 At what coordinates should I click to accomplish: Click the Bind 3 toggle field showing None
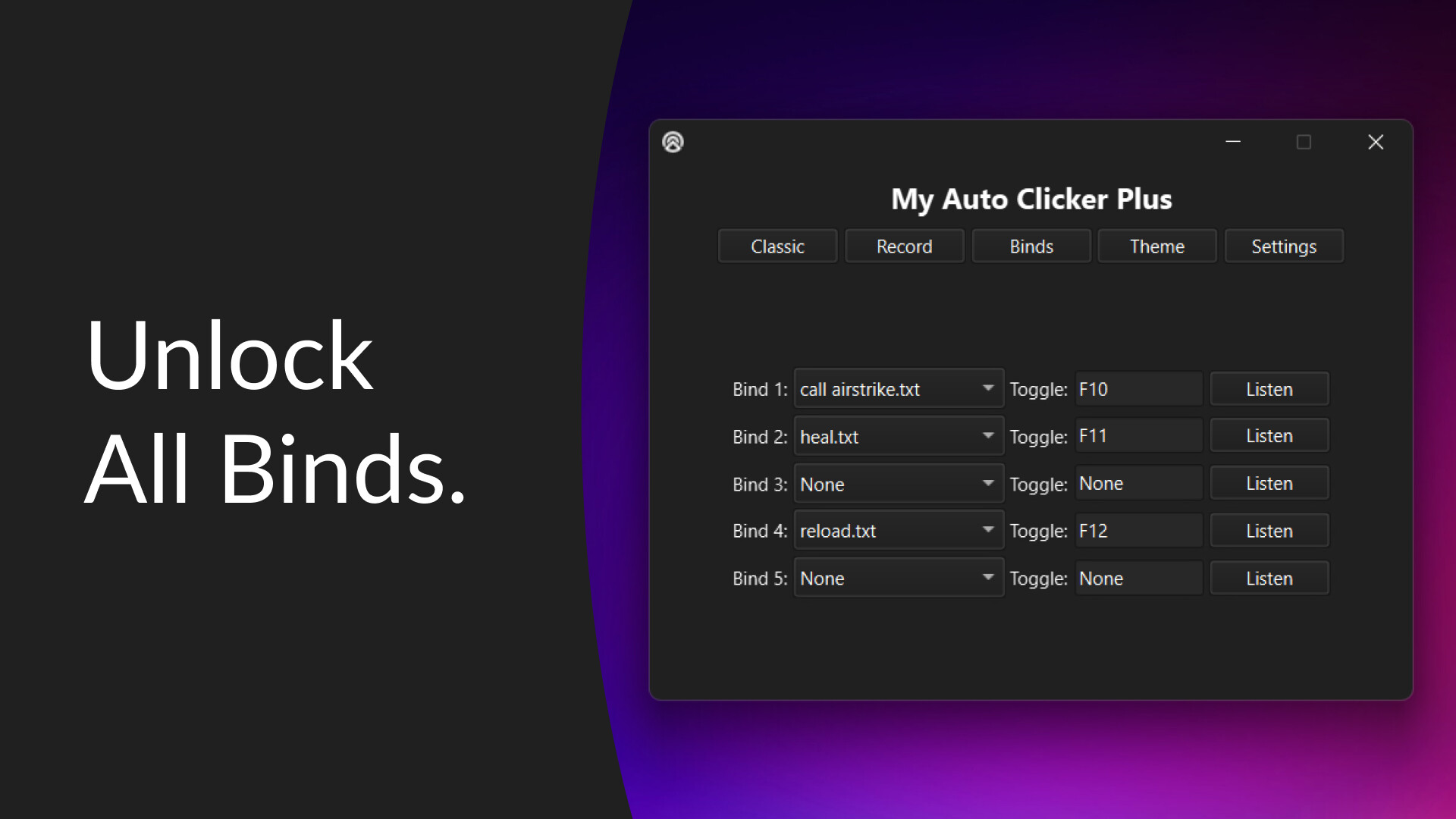1137,482
